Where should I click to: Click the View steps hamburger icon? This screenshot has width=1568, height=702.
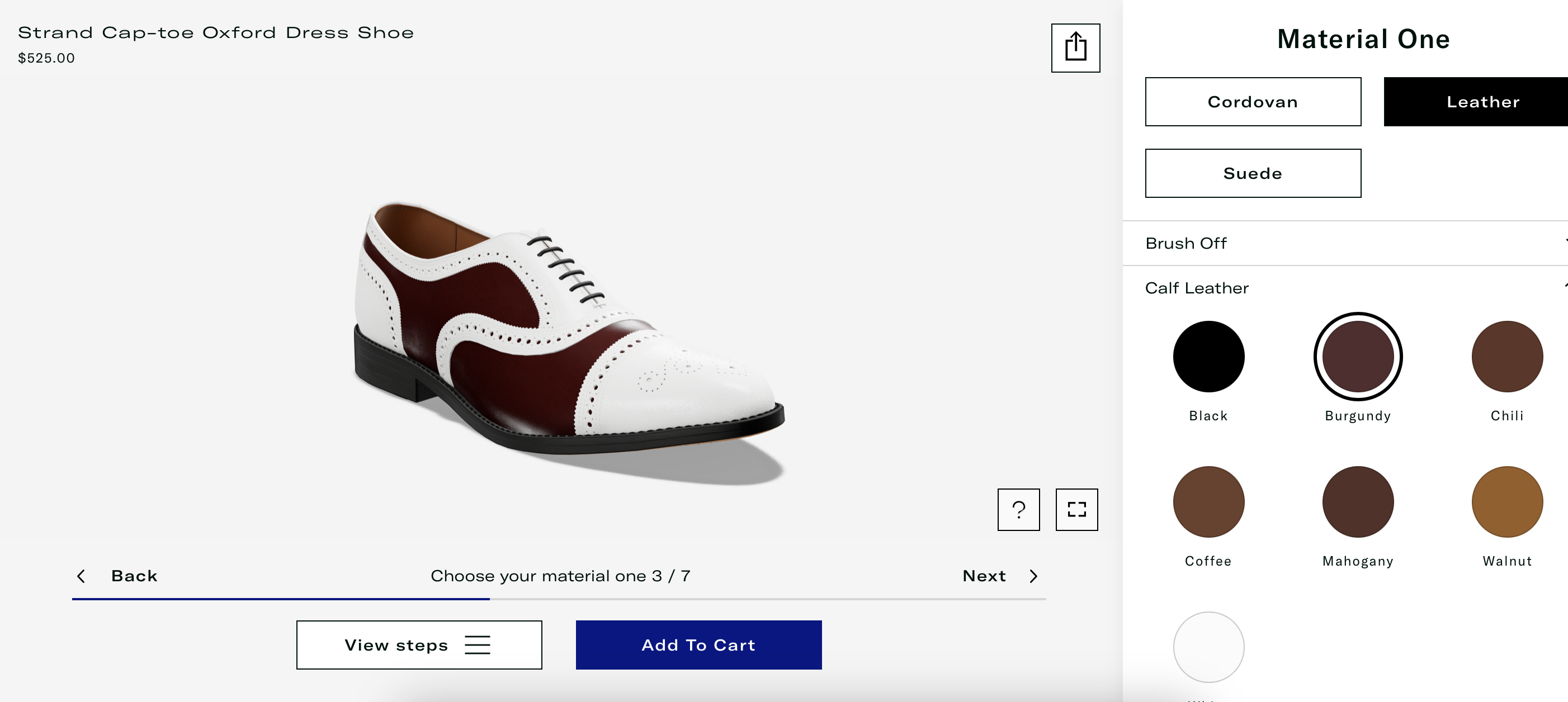[x=477, y=645]
